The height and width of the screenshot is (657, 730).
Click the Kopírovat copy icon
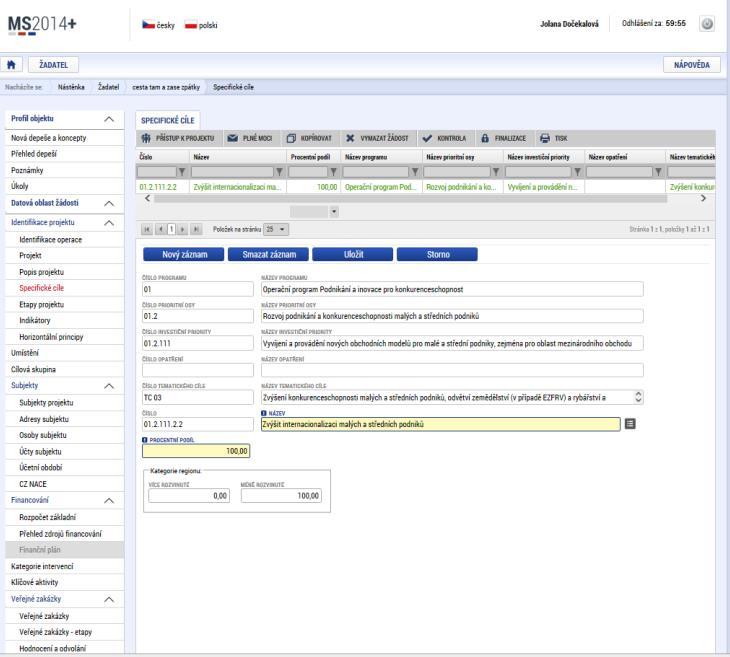291,138
